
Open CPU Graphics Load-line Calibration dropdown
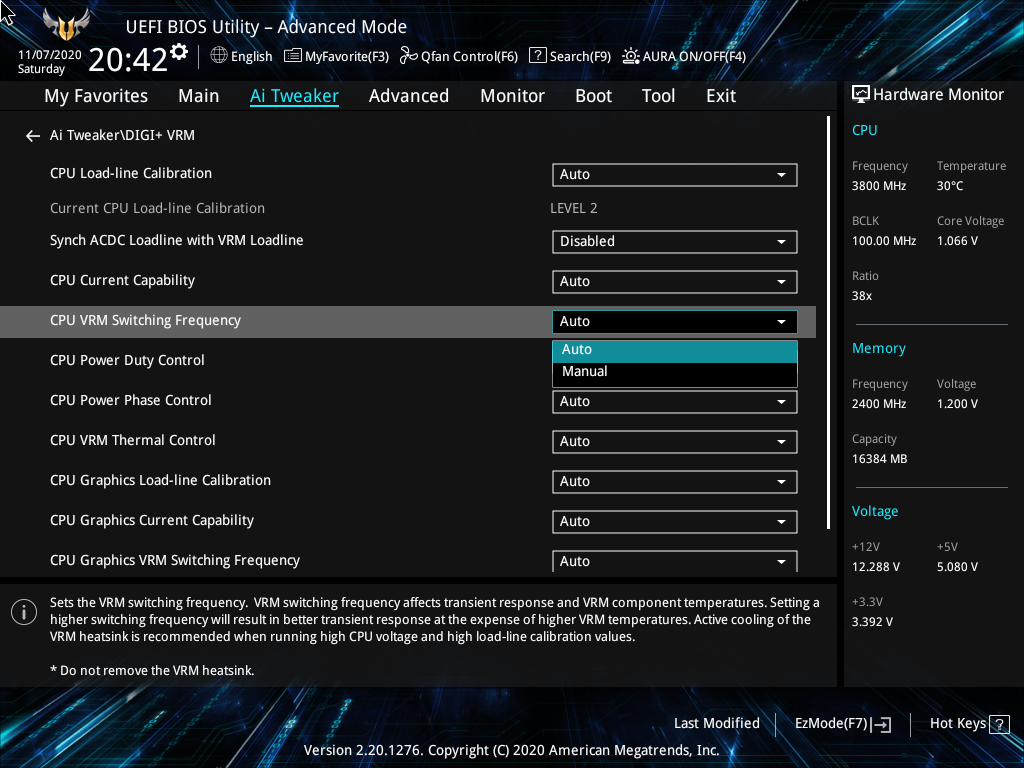pos(675,481)
